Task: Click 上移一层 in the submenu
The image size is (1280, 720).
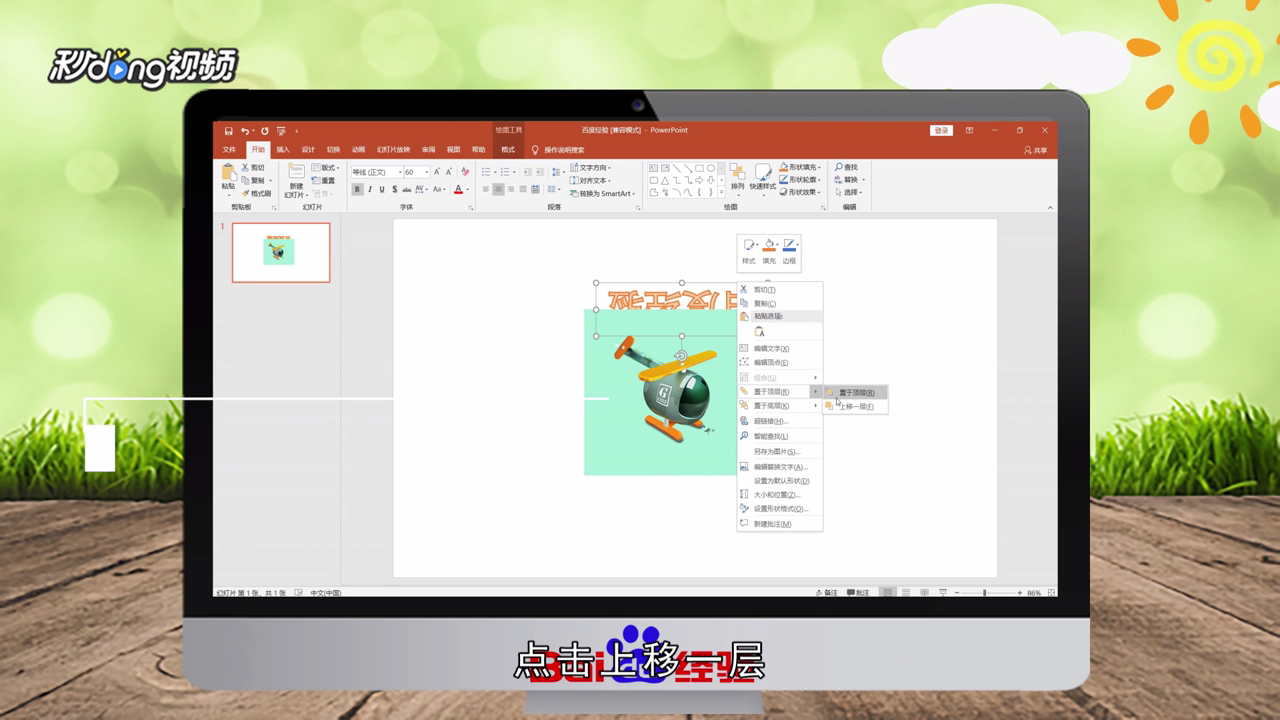Action: 856,406
